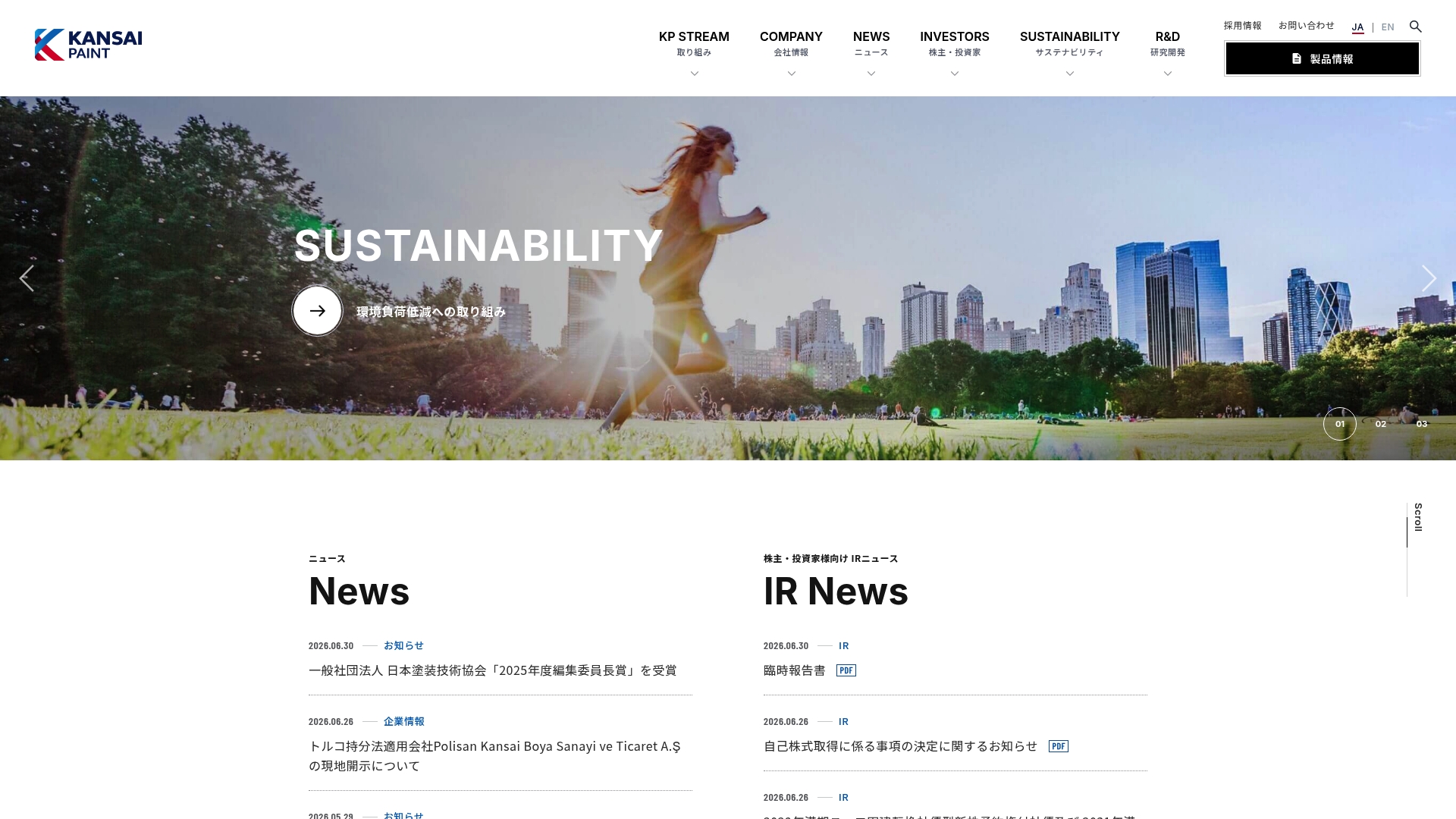Select hero slide 01 indicator
This screenshot has width=1456, height=819.
coord(1340,424)
